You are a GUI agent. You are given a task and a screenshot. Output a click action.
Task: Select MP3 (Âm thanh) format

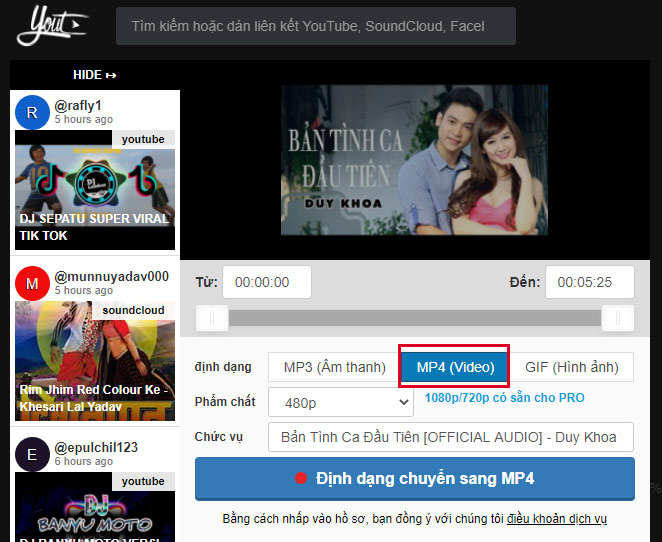pos(334,367)
